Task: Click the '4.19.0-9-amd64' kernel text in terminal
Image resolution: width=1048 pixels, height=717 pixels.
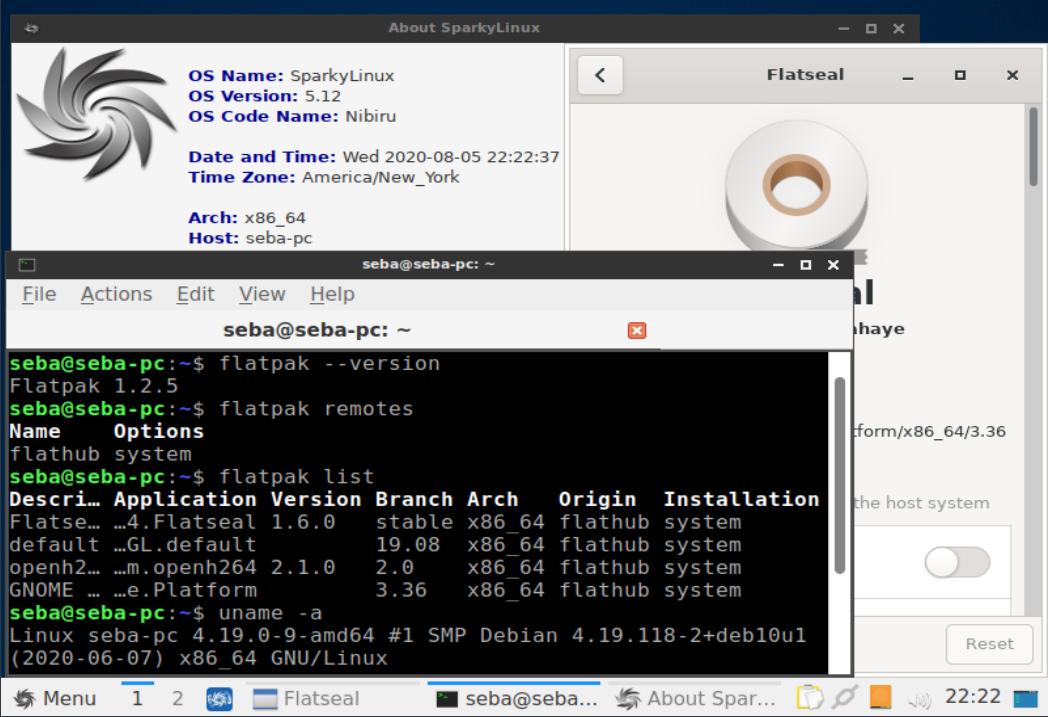Action: pos(283,635)
